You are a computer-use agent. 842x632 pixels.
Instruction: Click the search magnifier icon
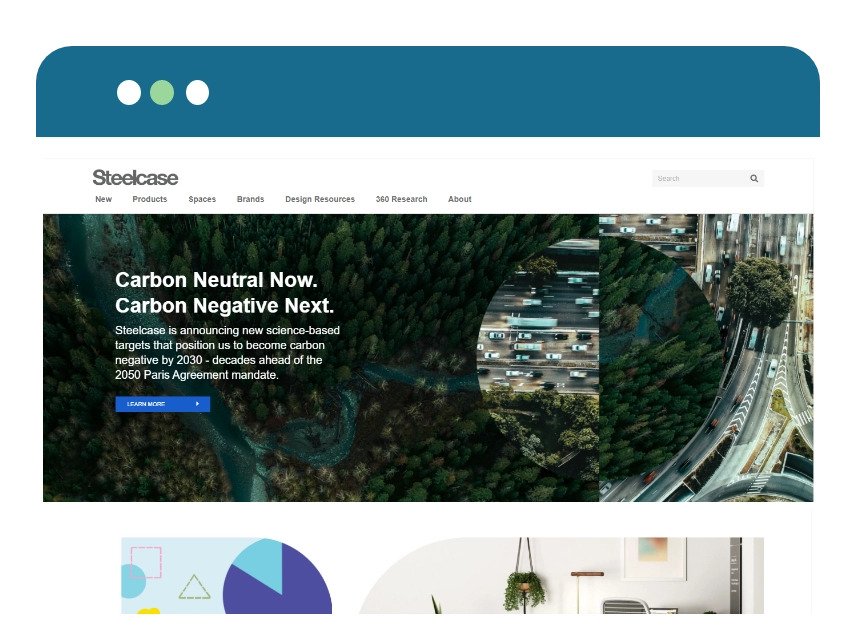tap(754, 178)
